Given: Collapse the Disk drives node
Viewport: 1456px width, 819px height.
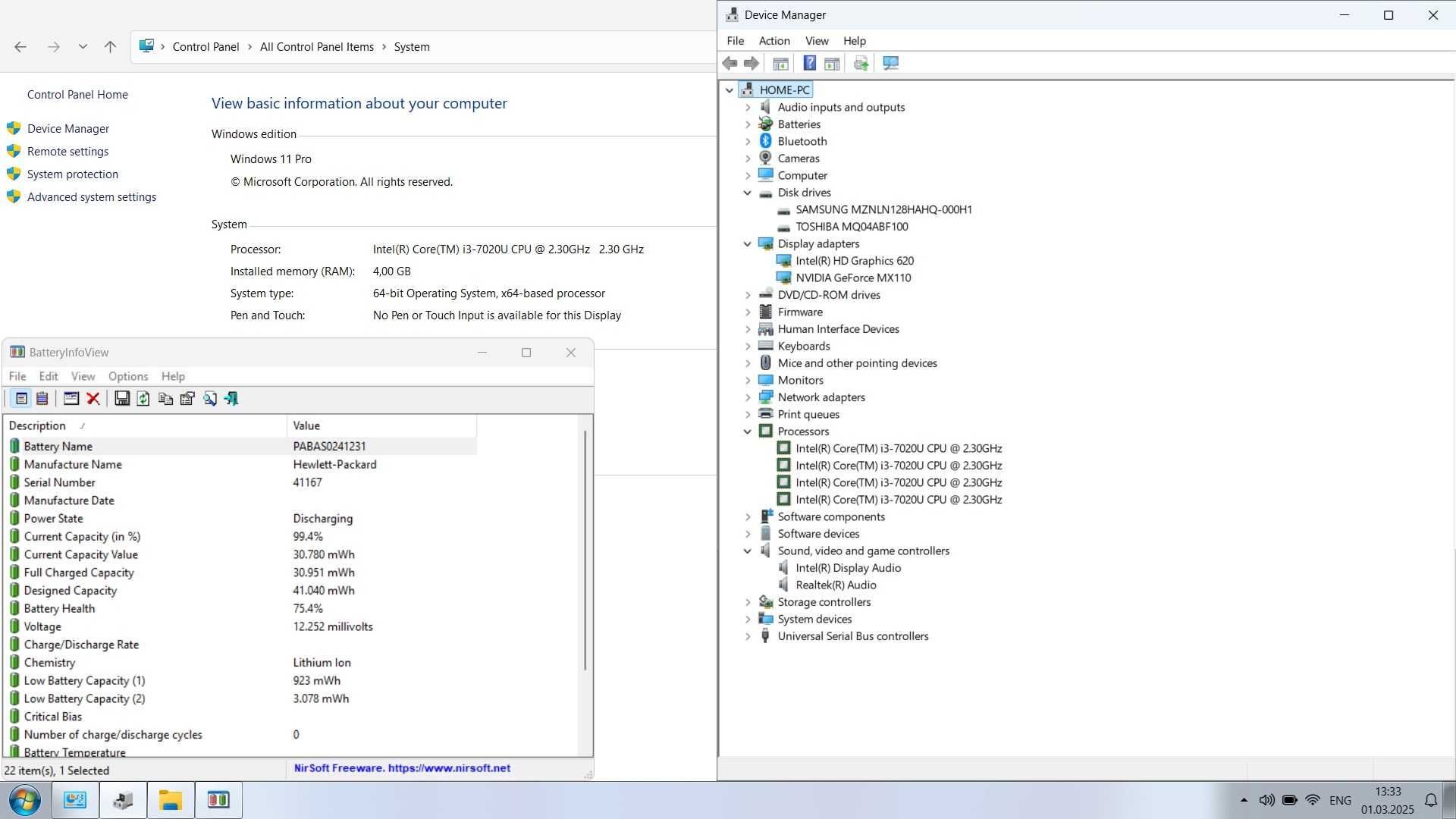Looking at the screenshot, I should click(x=748, y=193).
